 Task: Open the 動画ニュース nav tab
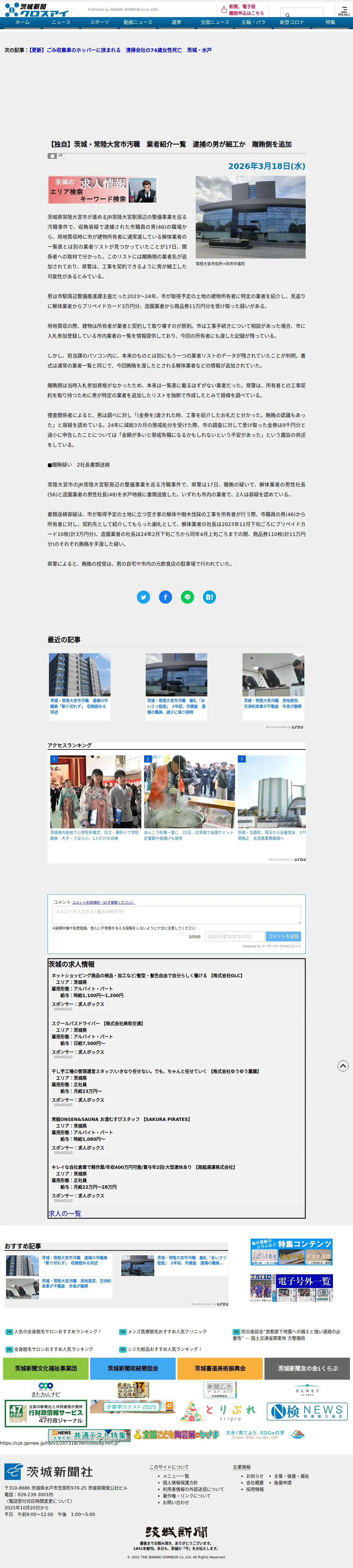(x=138, y=23)
